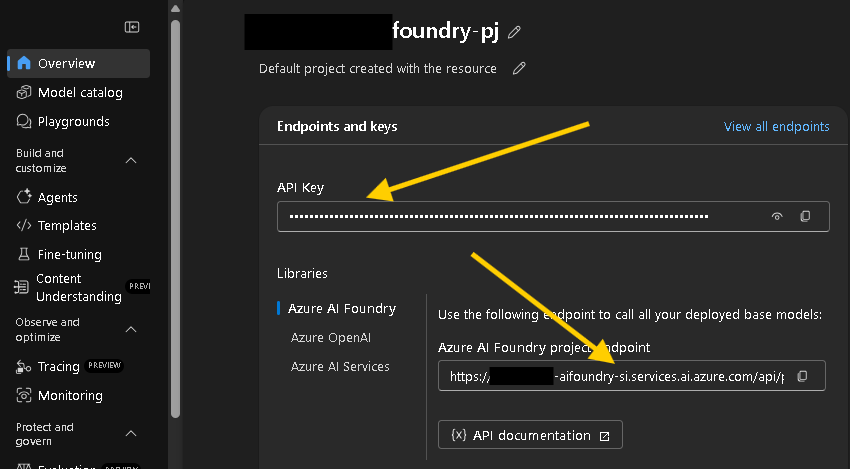Click the Content Understanding PREVIEW badge

(x=139, y=286)
